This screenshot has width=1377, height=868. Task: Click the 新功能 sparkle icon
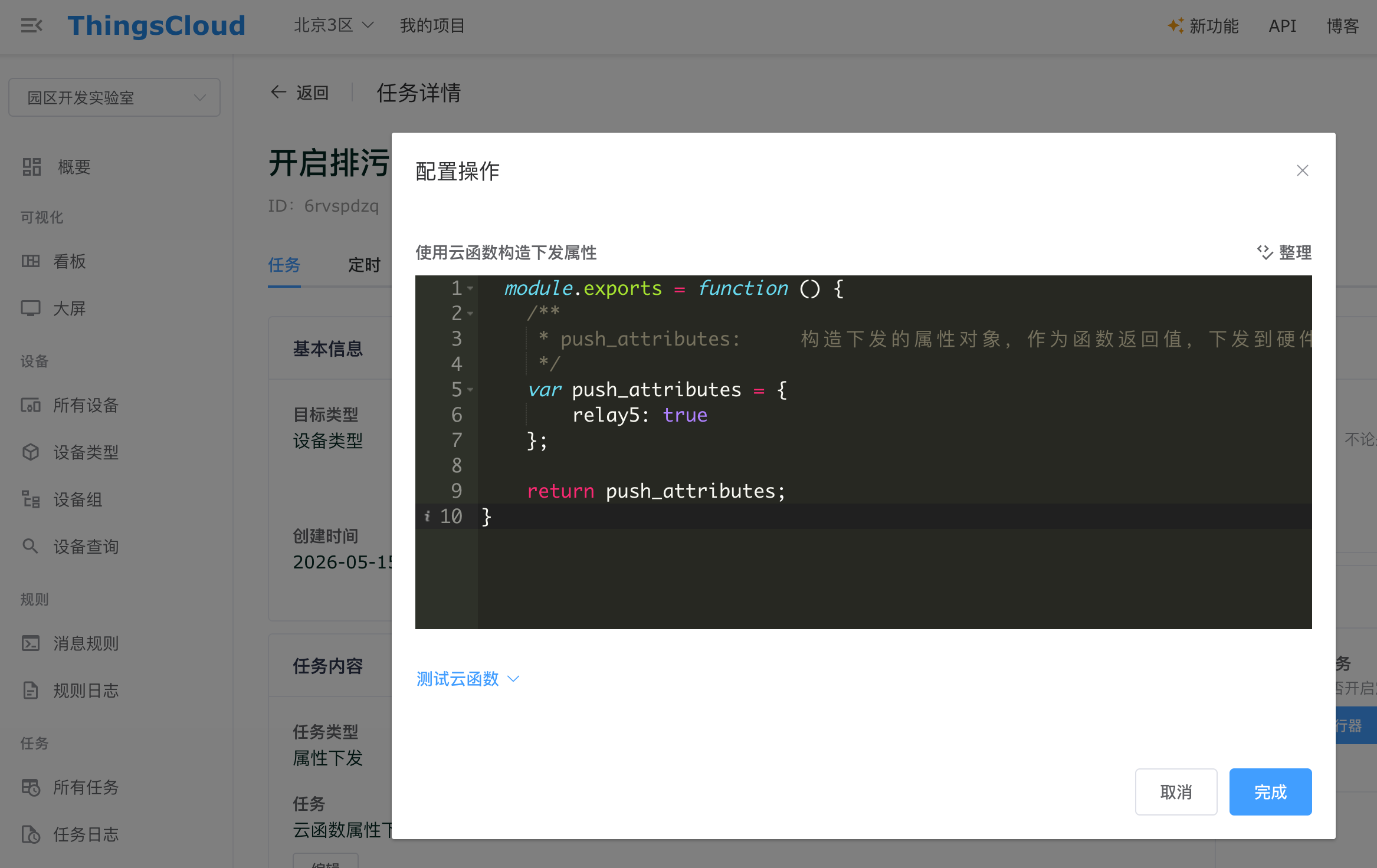(1175, 25)
